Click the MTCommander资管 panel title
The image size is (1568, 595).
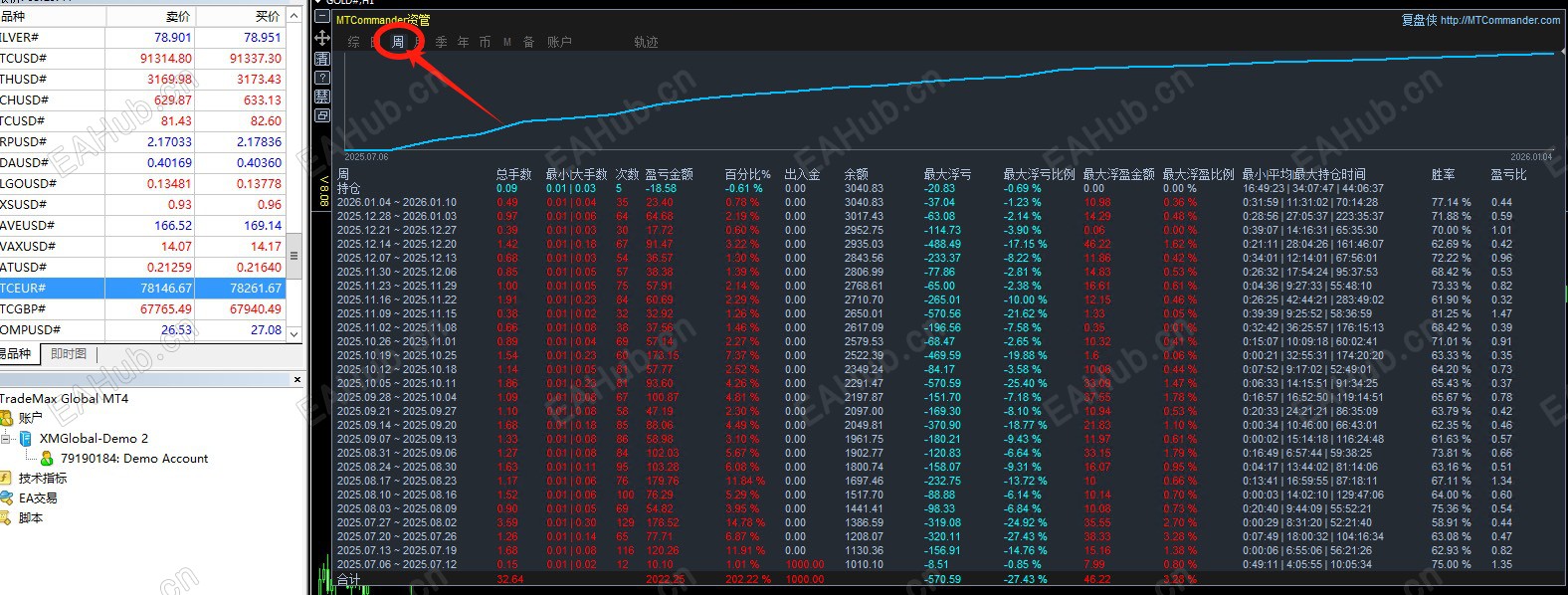click(383, 20)
